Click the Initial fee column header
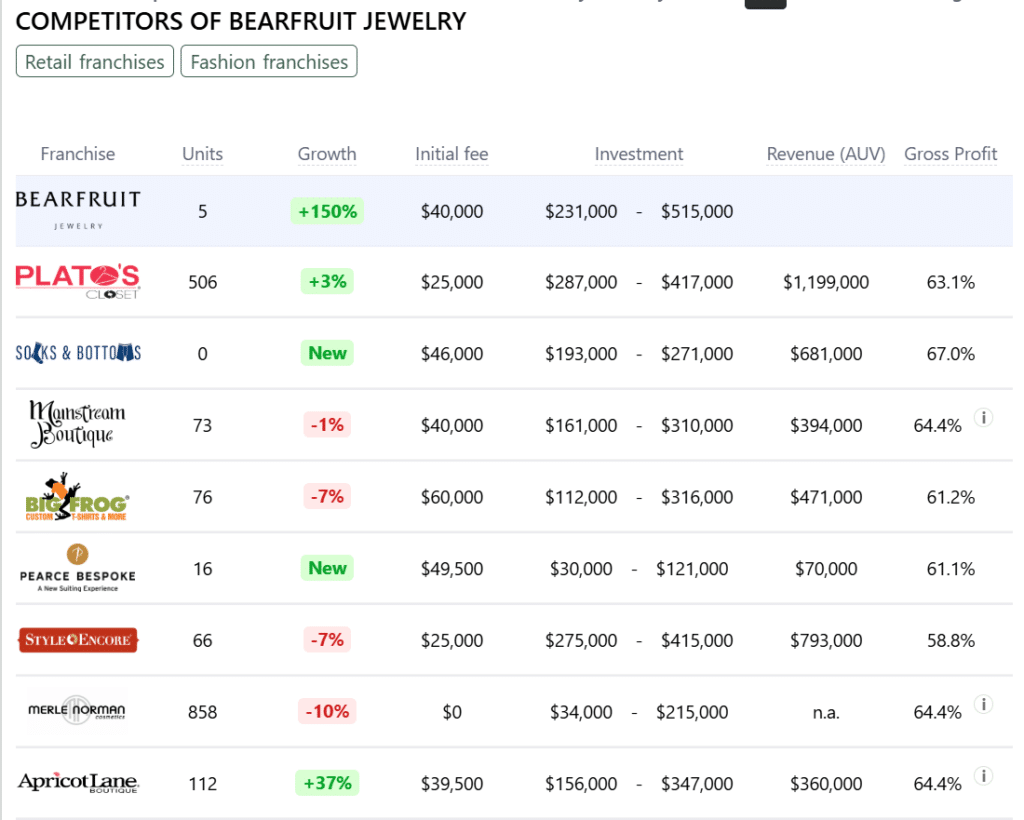 452,154
